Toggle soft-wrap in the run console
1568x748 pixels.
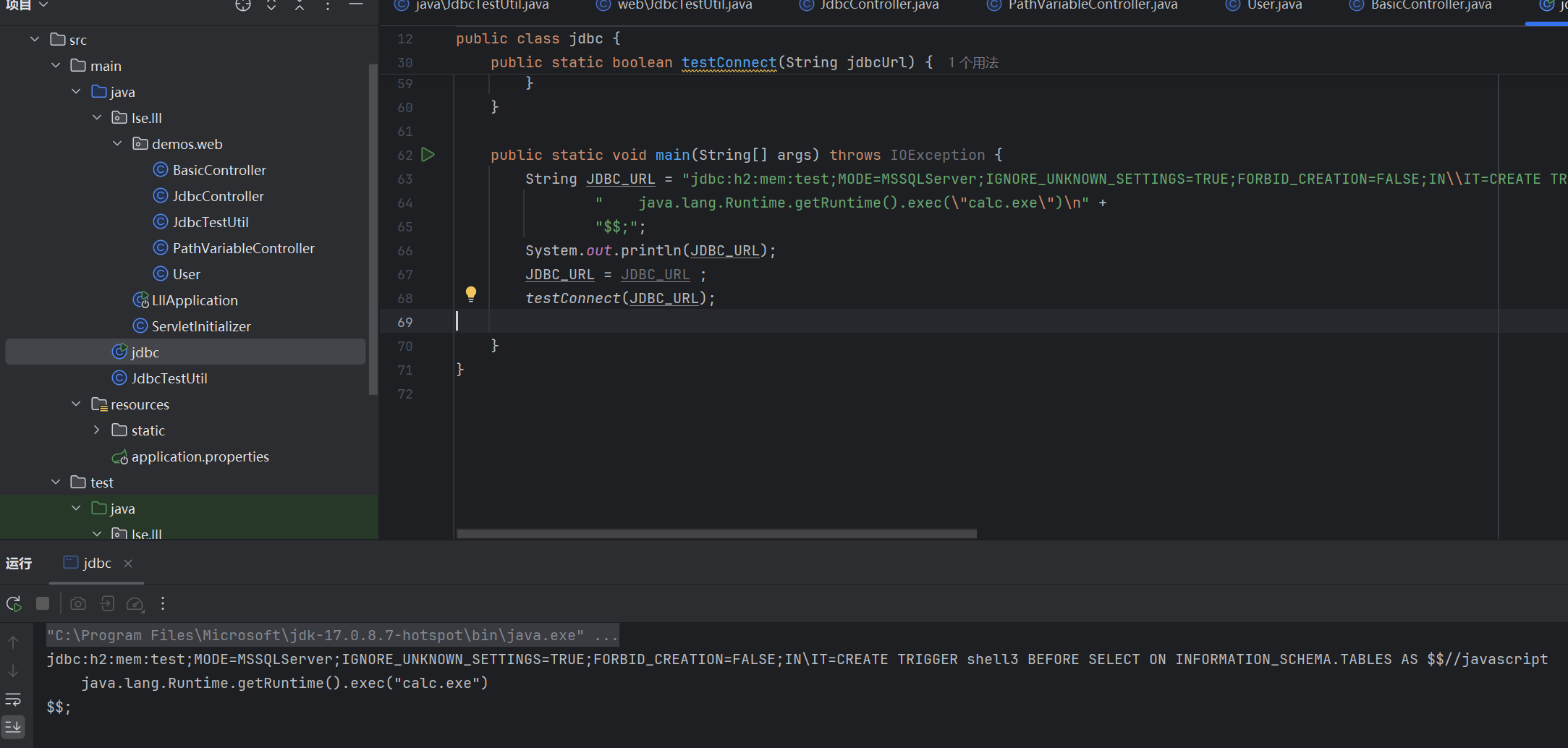[x=13, y=700]
